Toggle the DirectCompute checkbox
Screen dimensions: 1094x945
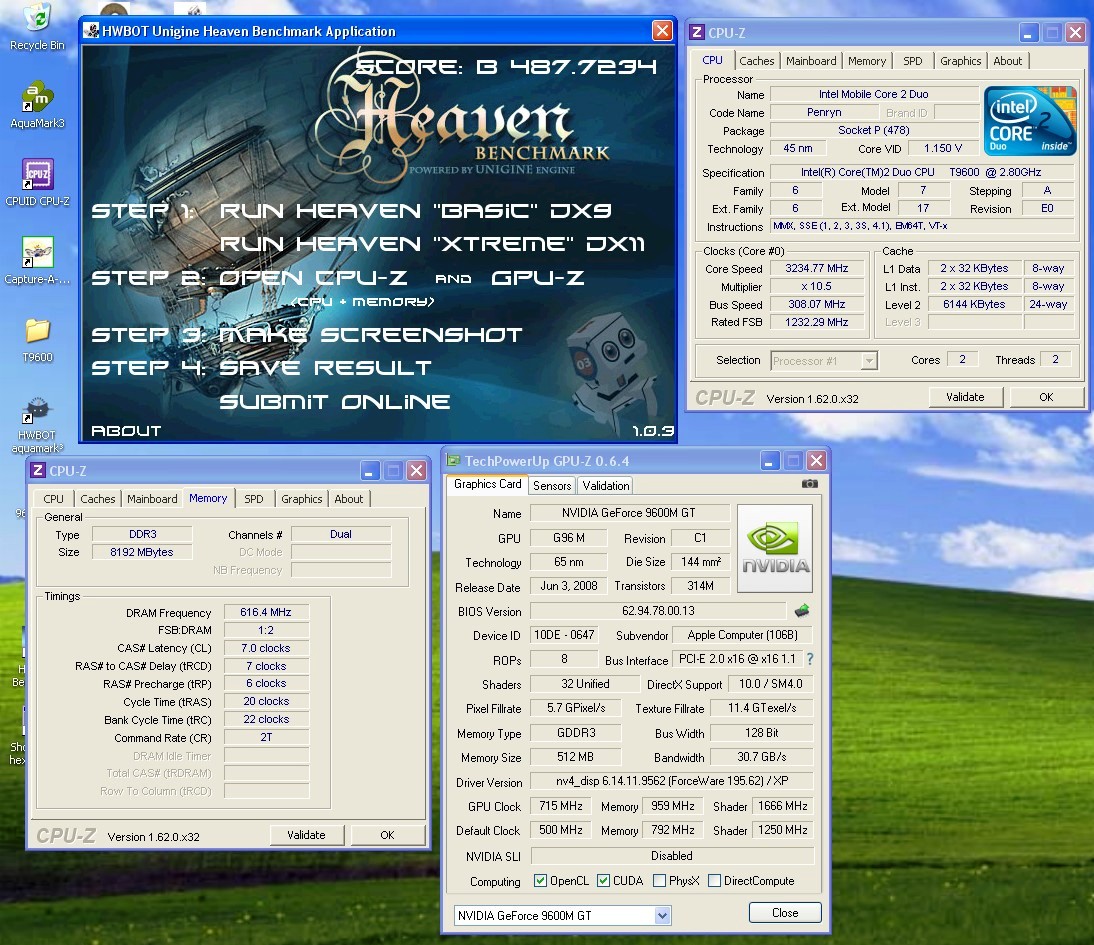pyautogui.click(x=714, y=881)
